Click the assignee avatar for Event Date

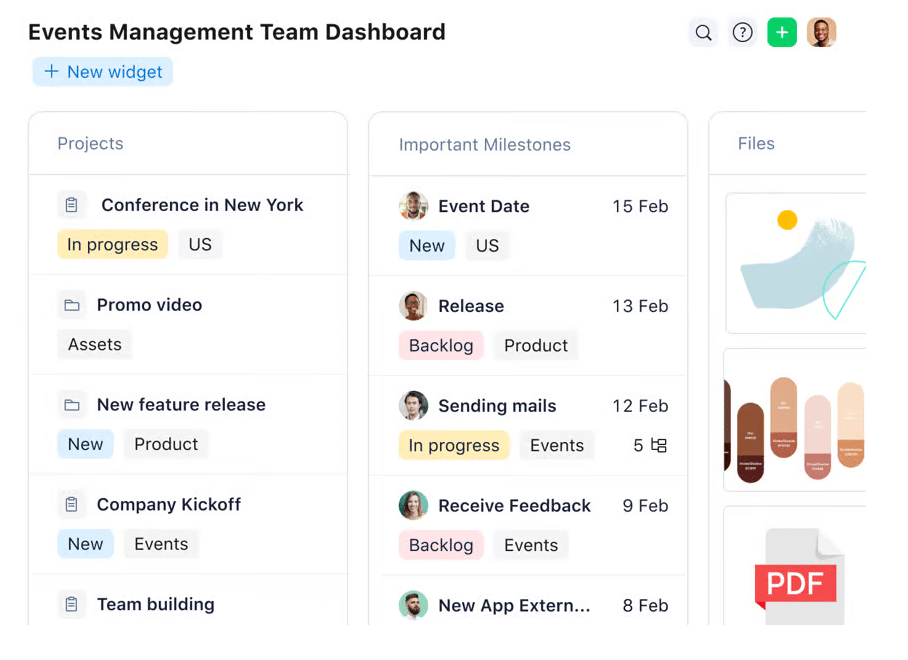(x=413, y=206)
